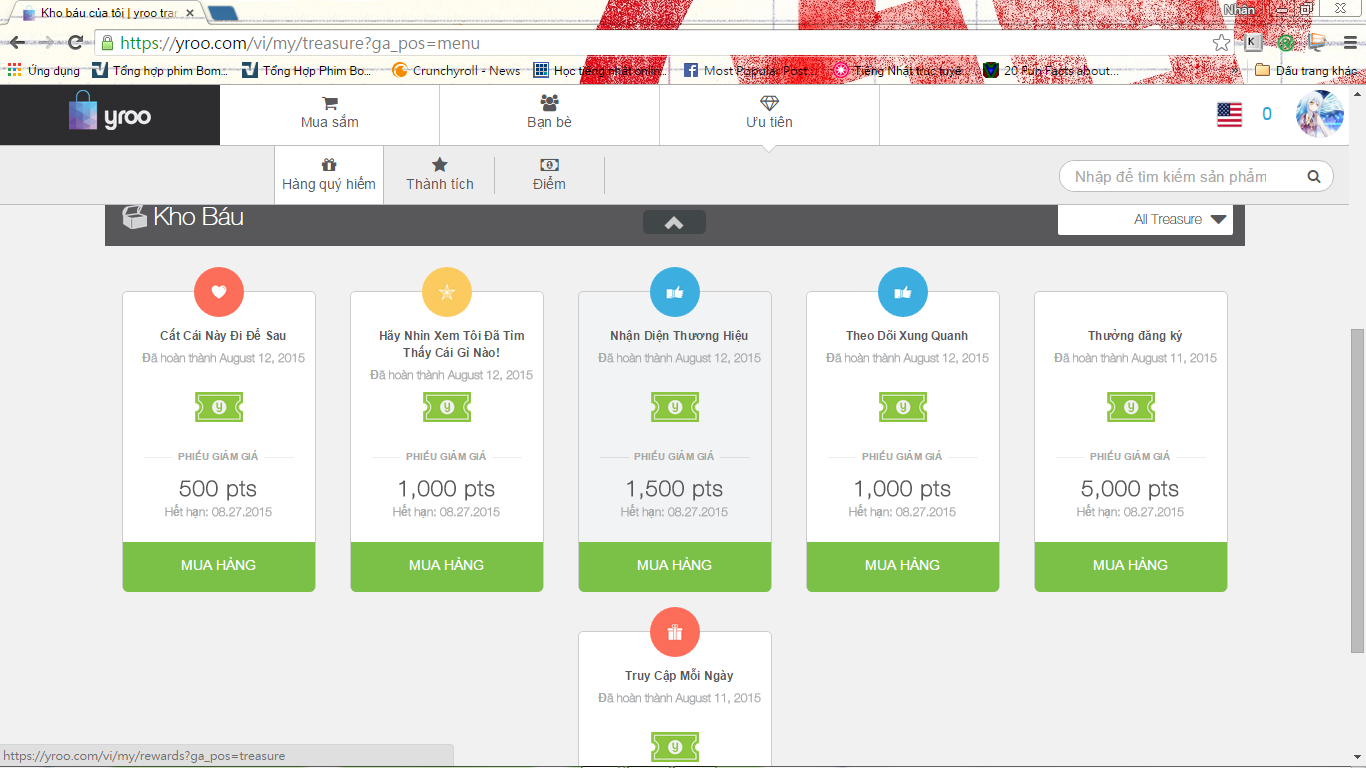This screenshot has width=1366, height=768.
Task: Click the thumbs-up badge on Theo Dõi Xung Quanh
Action: point(903,292)
